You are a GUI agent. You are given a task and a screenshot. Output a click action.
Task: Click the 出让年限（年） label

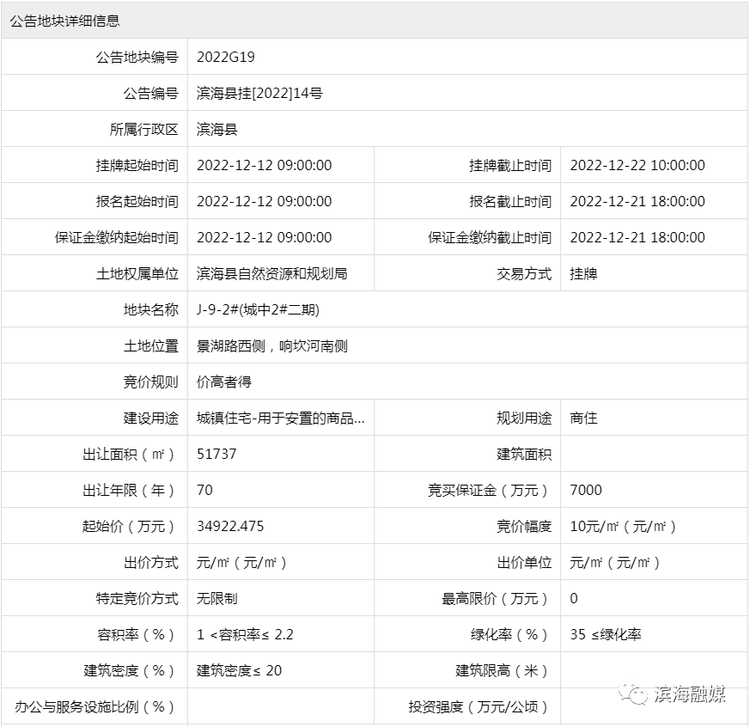(x=129, y=490)
